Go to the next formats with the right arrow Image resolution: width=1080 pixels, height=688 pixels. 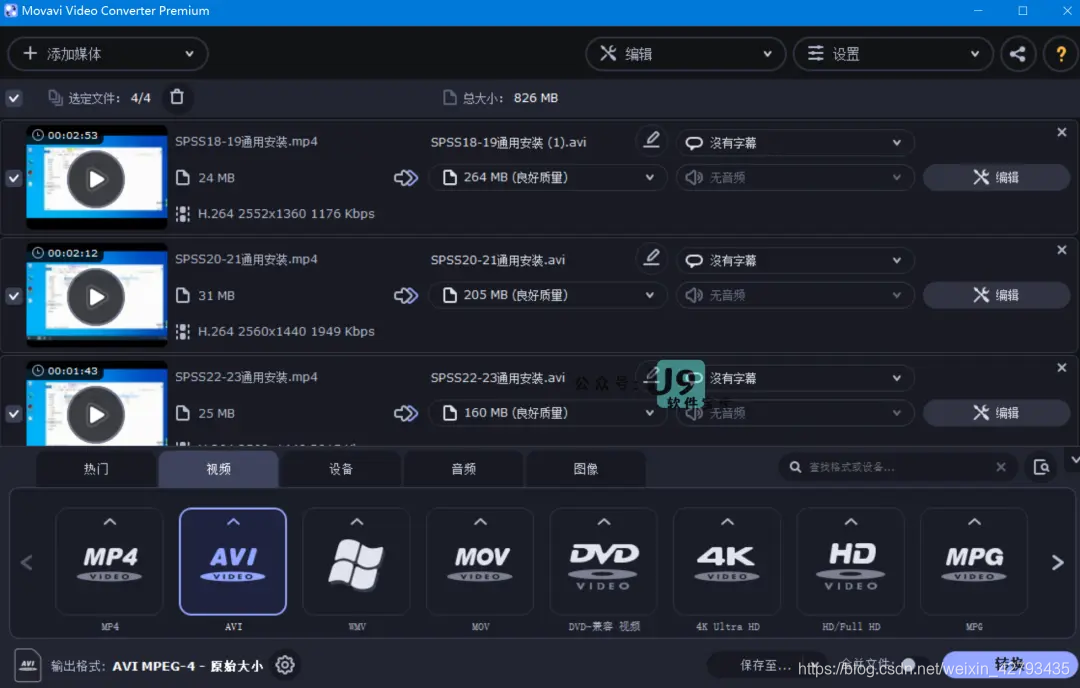(1057, 563)
